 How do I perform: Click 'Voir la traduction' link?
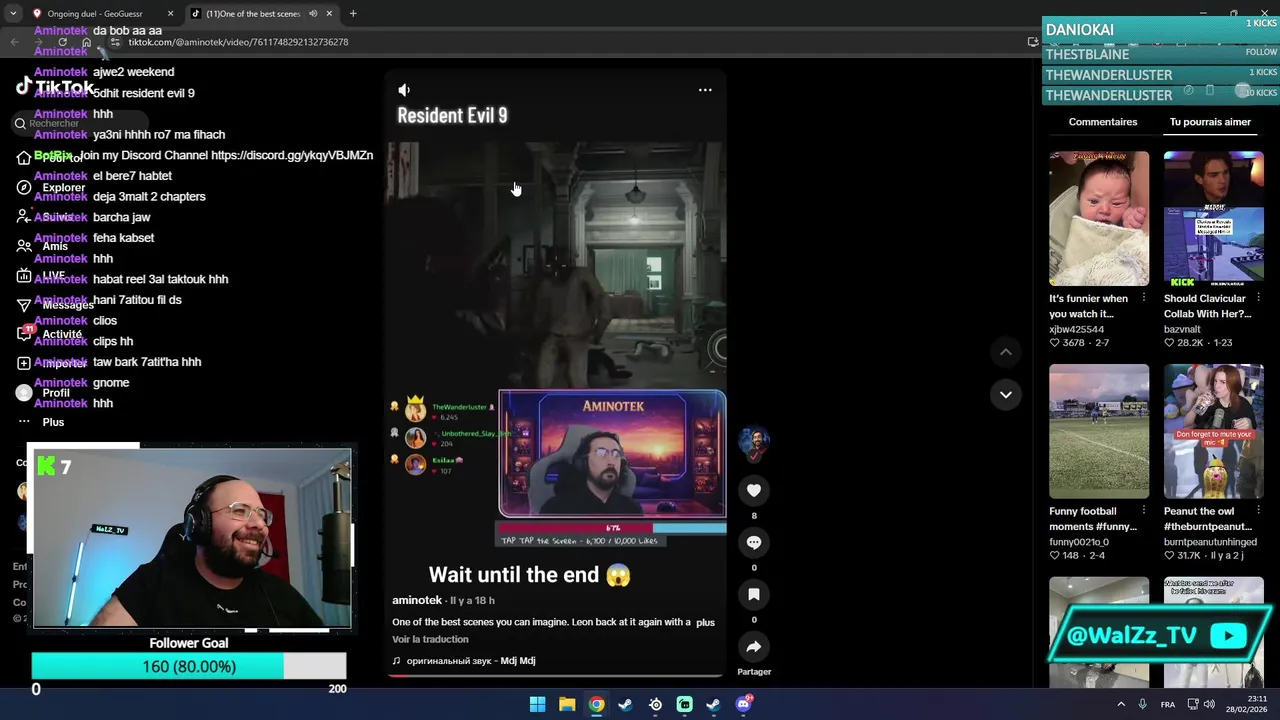pyautogui.click(x=430, y=640)
